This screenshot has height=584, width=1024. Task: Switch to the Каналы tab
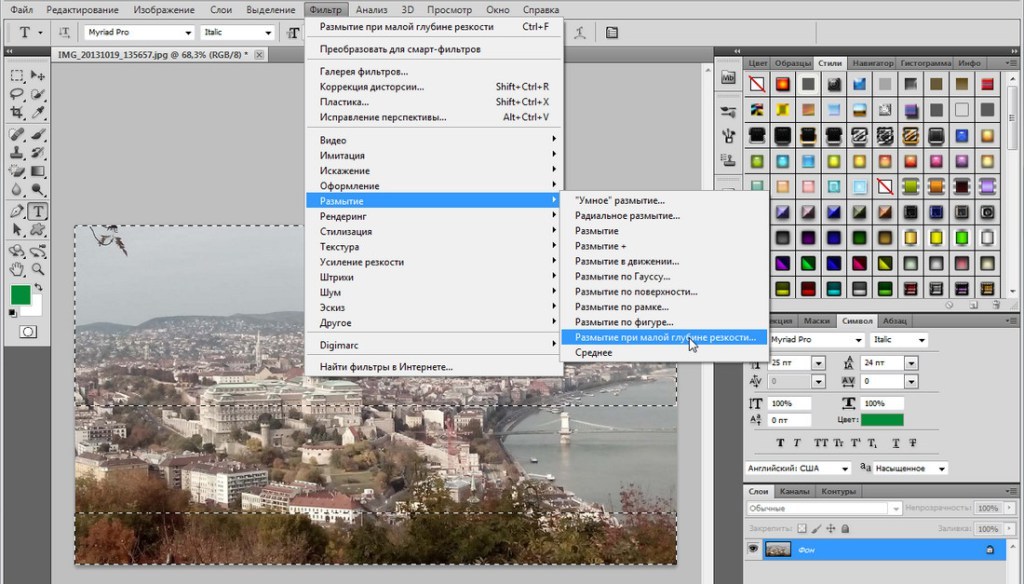pyautogui.click(x=794, y=491)
